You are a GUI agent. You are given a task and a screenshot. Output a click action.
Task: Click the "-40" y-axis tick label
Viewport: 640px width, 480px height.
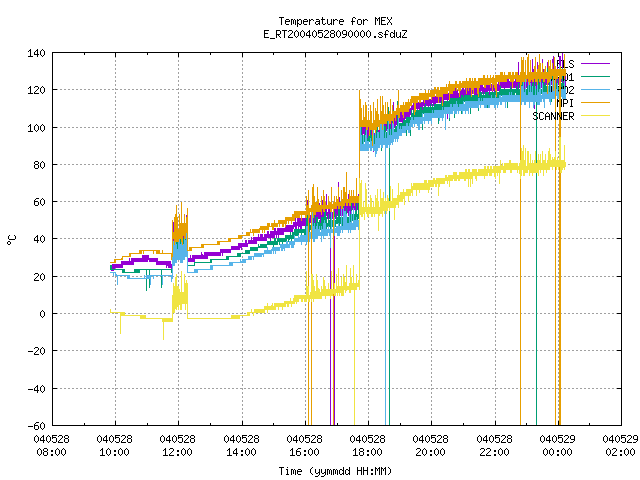pos(36,389)
